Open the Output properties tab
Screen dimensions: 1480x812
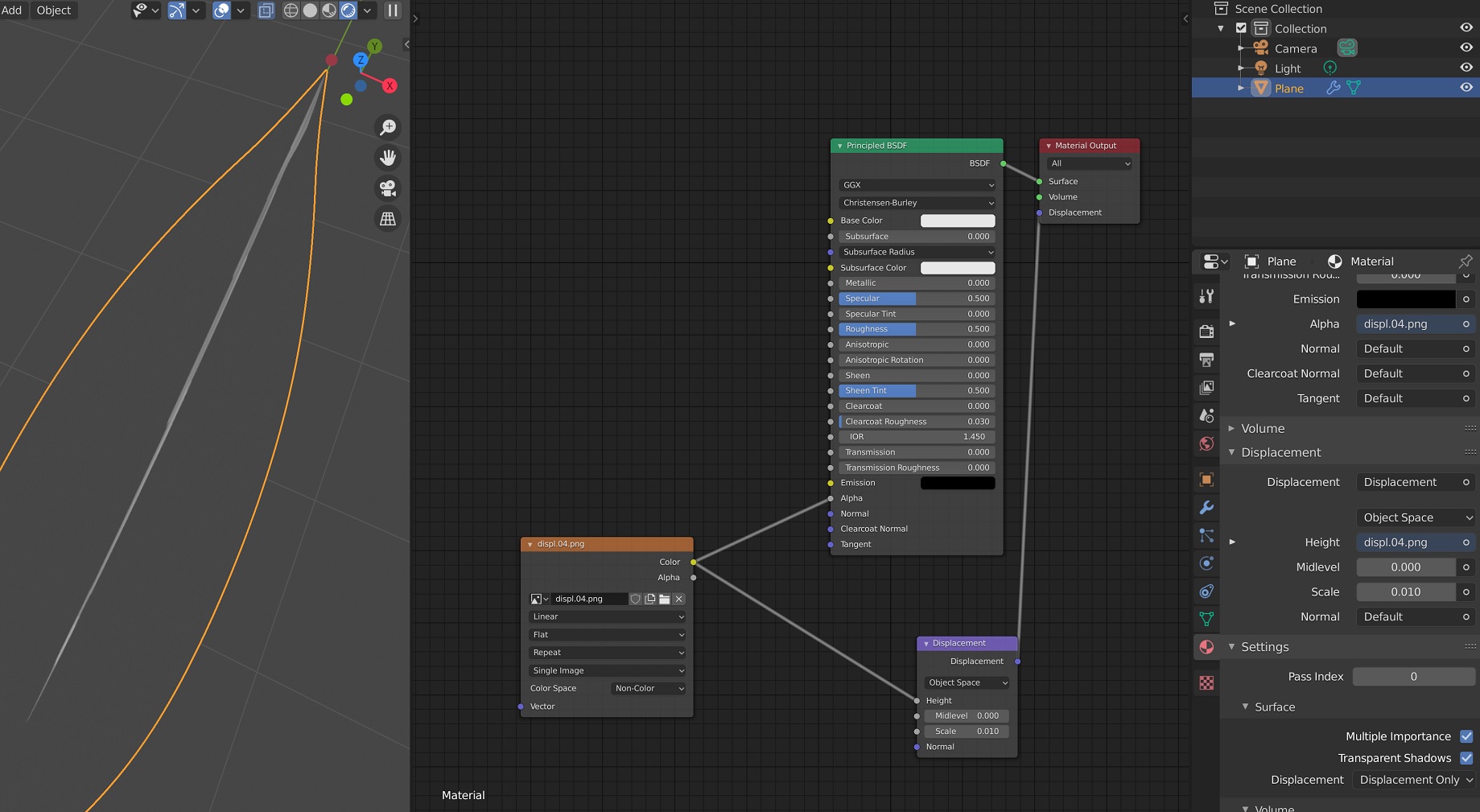[x=1206, y=360]
